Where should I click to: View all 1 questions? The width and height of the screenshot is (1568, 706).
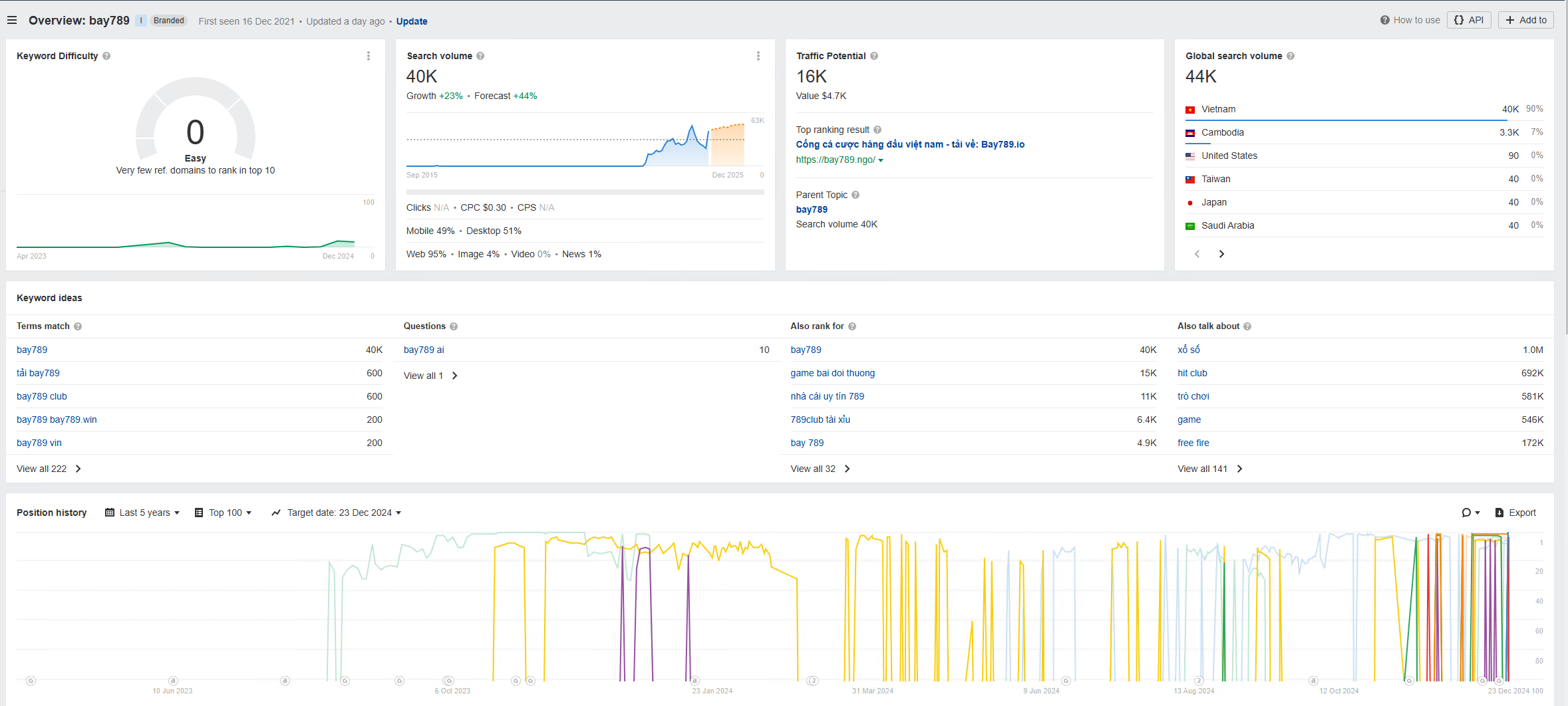tap(430, 376)
